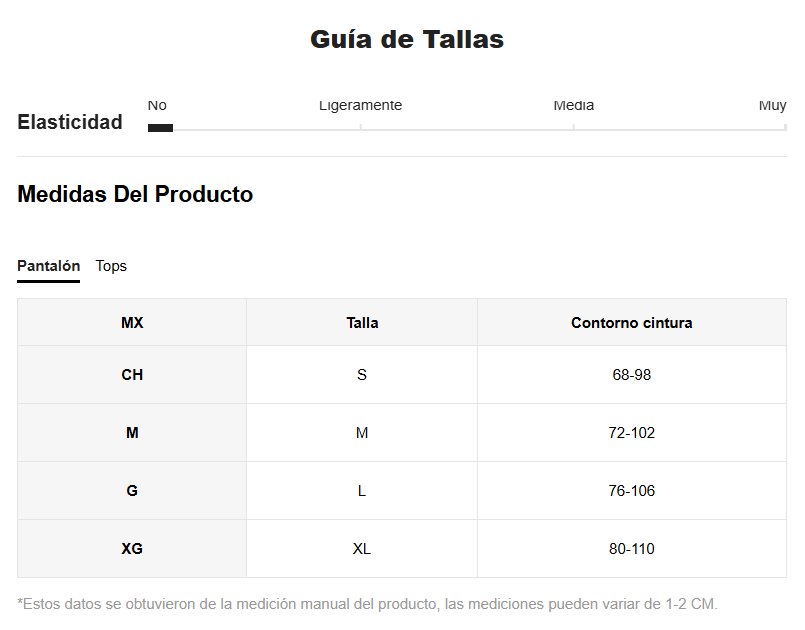The image size is (805, 630).
Task: Select the CH size row label
Action: point(132,375)
